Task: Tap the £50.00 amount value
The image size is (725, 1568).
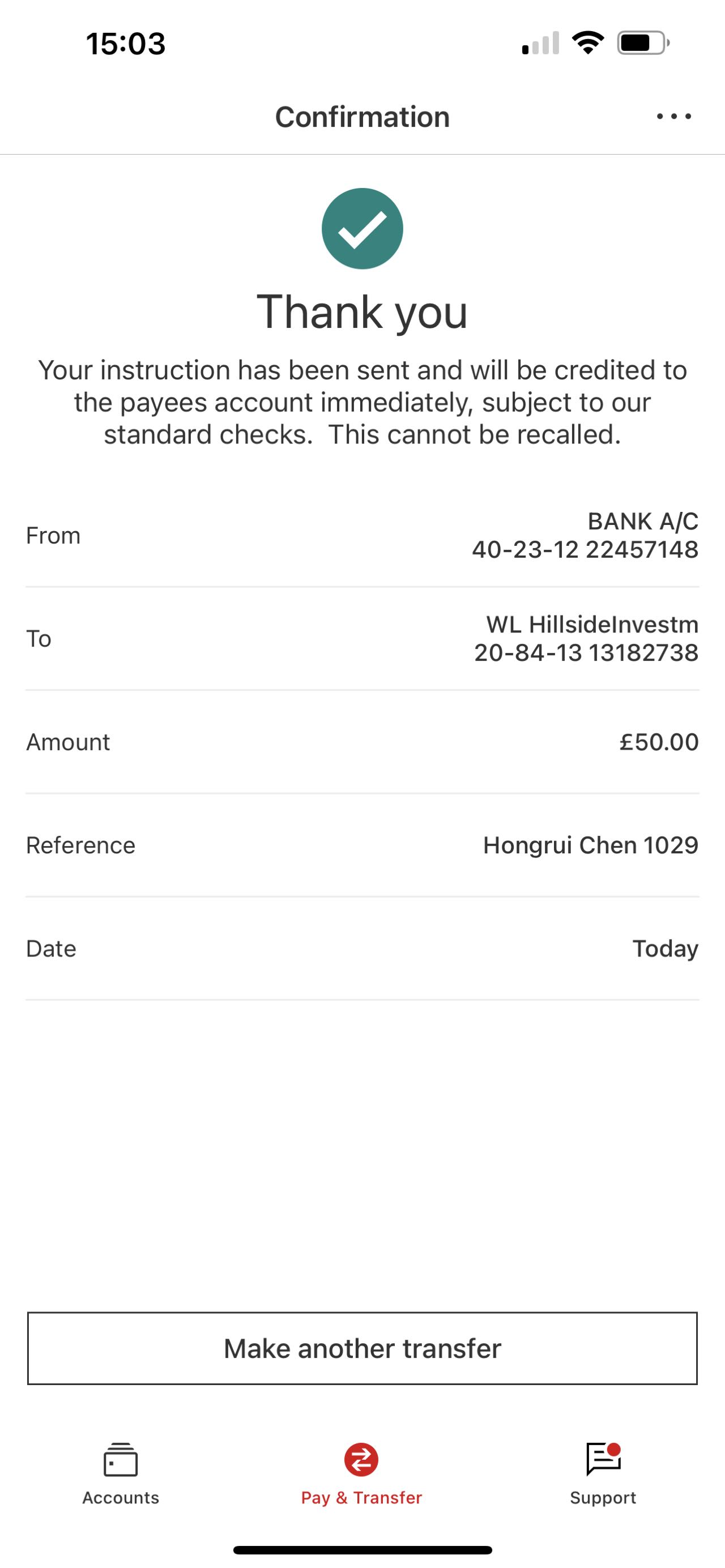Action: [x=659, y=742]
